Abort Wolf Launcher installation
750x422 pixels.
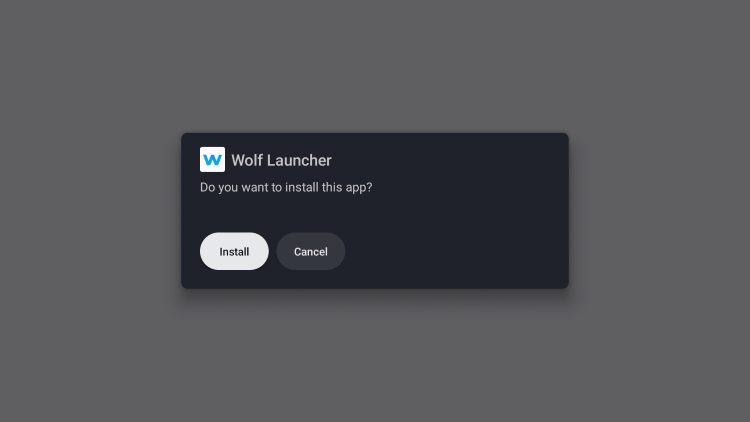pos(311,251)
